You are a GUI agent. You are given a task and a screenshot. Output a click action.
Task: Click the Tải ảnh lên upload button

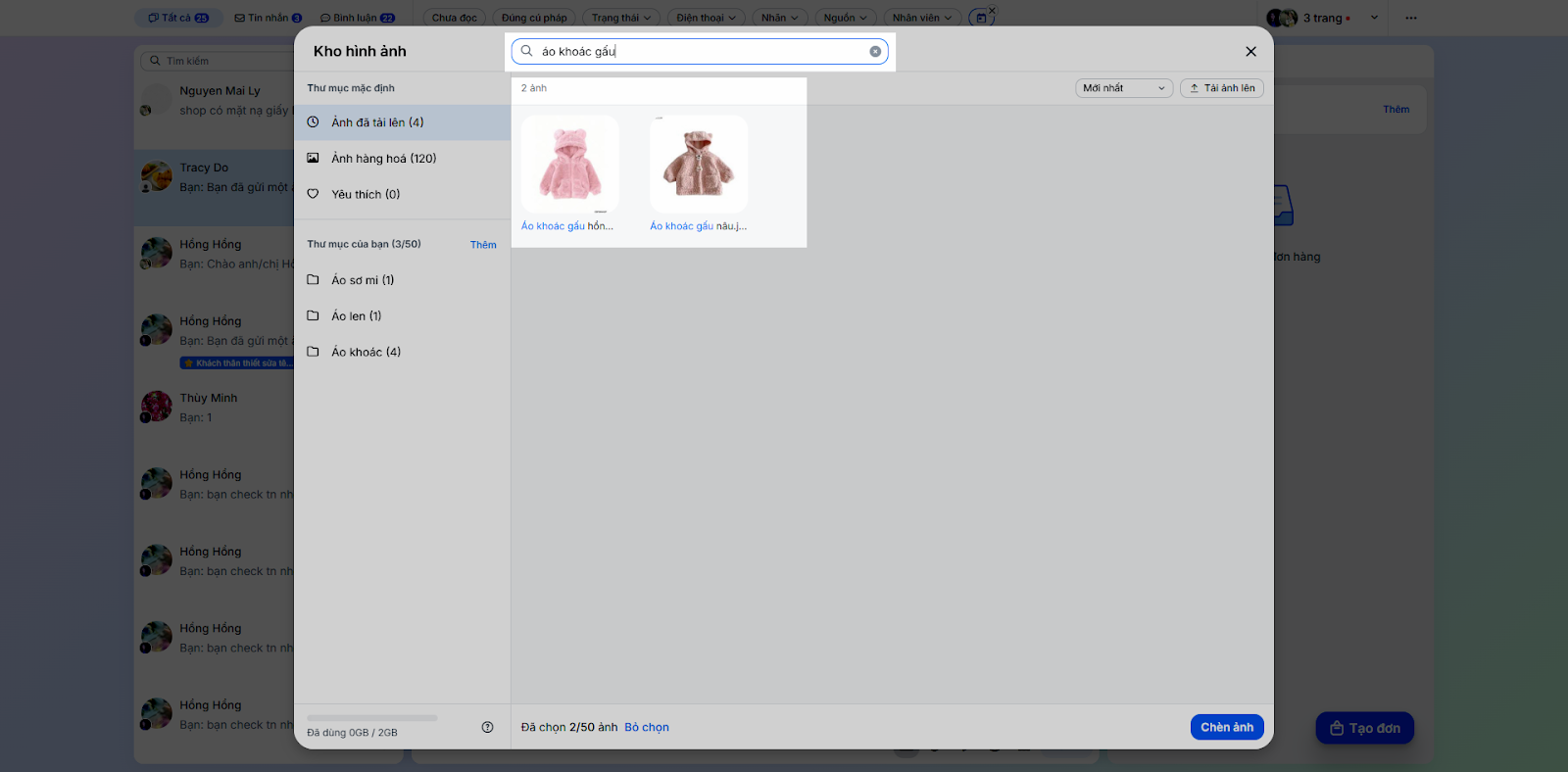1222,88
